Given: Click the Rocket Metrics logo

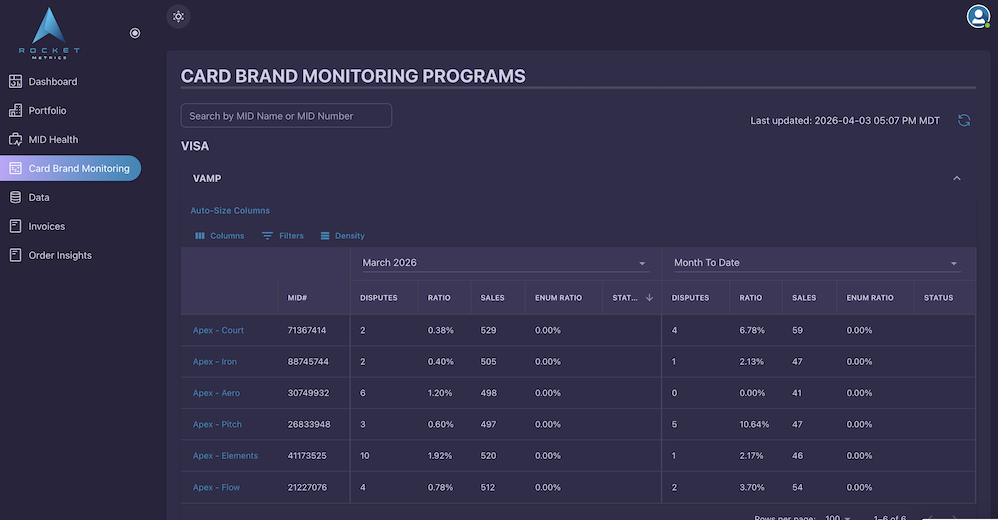Looking at the screenshot, I should point(49,34).
